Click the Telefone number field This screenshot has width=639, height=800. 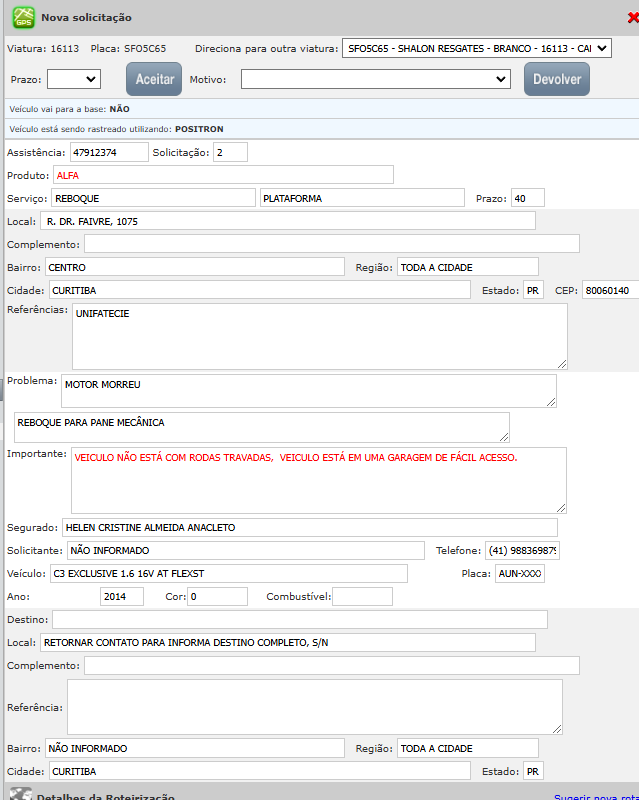pyautogui.click(x=522, y=550)
